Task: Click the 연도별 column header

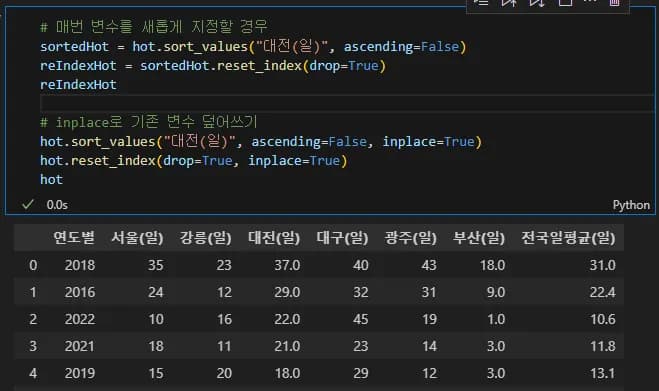Action: tap(74, 238)
